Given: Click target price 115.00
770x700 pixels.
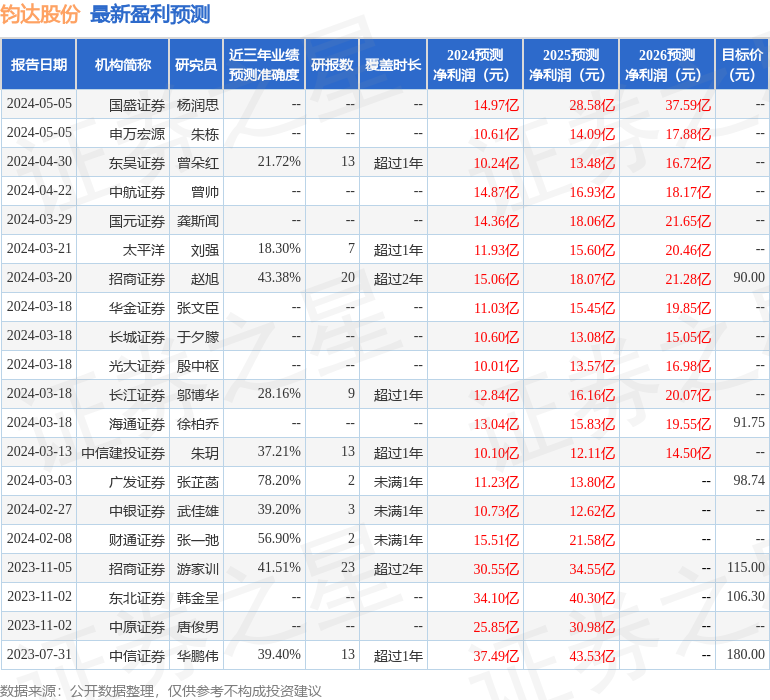Looking at the screenshot, I should [745, 567].
